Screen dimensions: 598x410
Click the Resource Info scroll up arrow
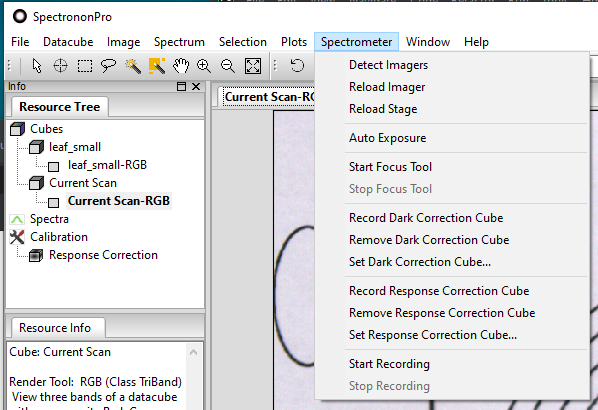[193, 352]
